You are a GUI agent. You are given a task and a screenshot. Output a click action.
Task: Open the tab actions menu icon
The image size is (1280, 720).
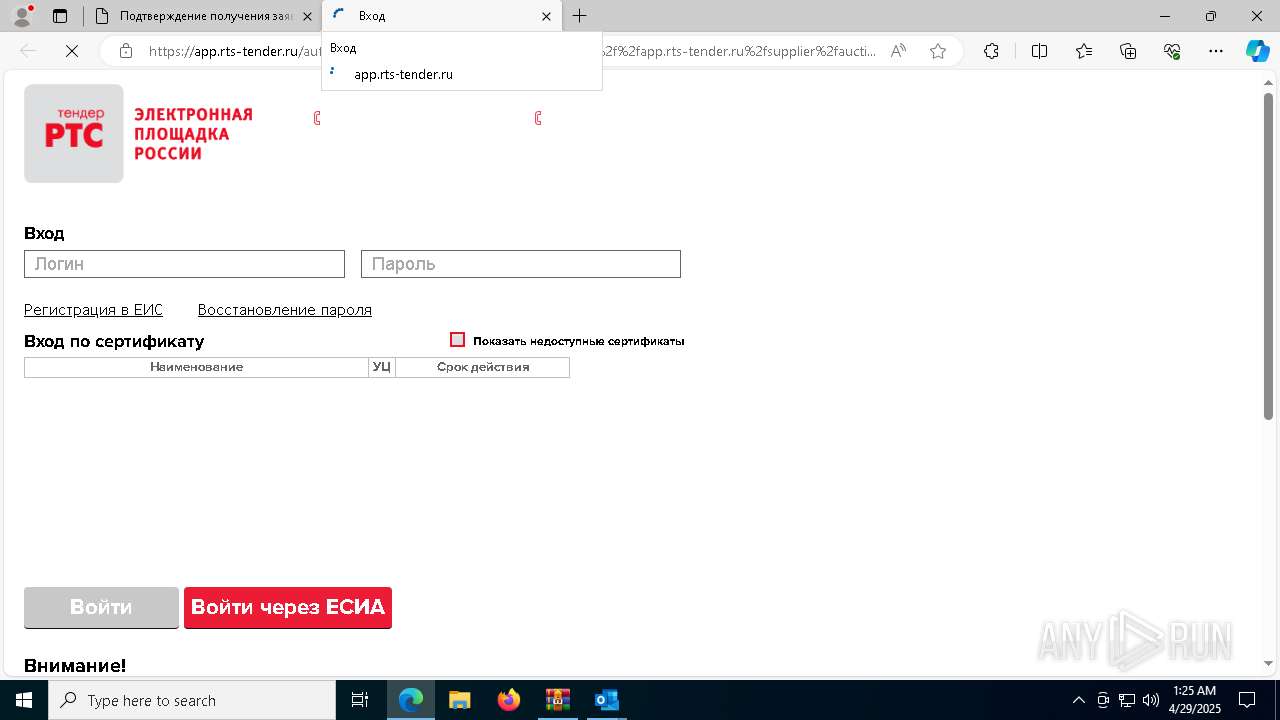coord(60,16)
